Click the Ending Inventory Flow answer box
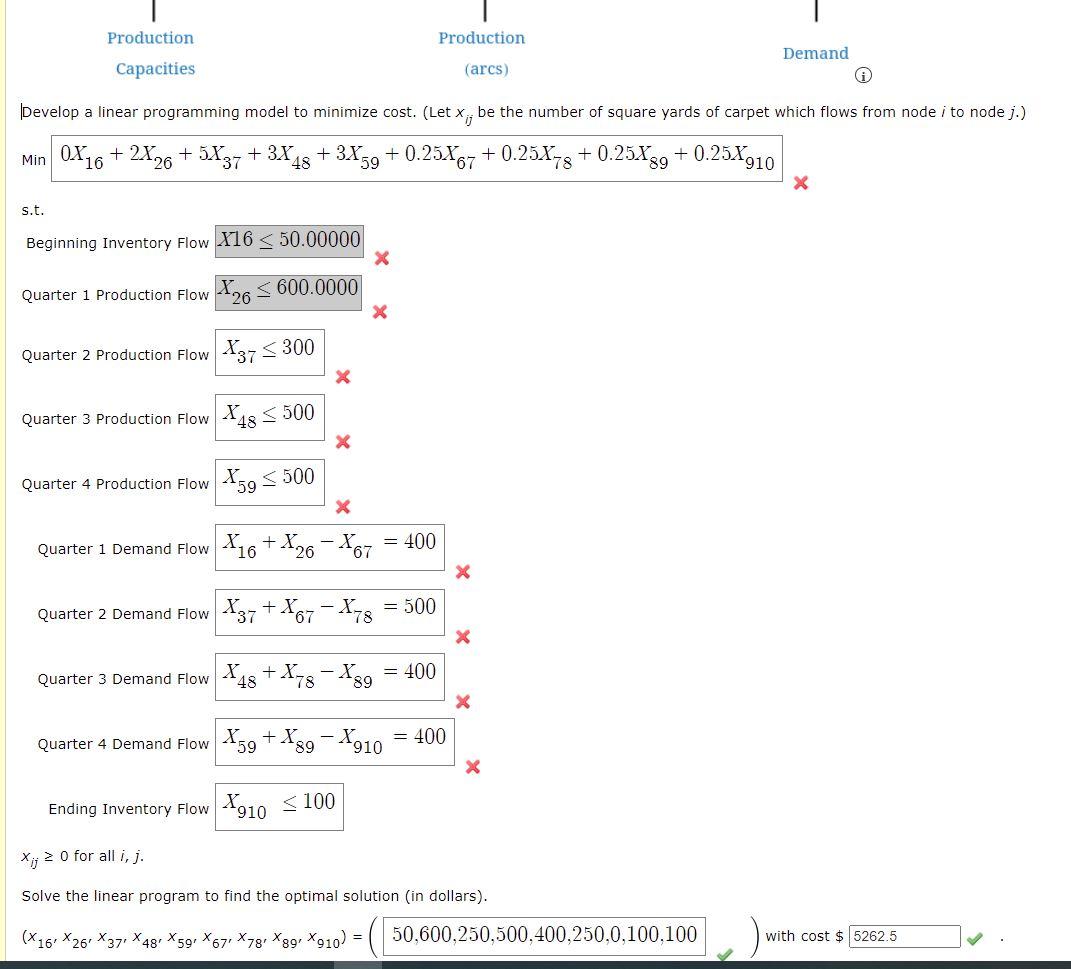 click(278, 806)
